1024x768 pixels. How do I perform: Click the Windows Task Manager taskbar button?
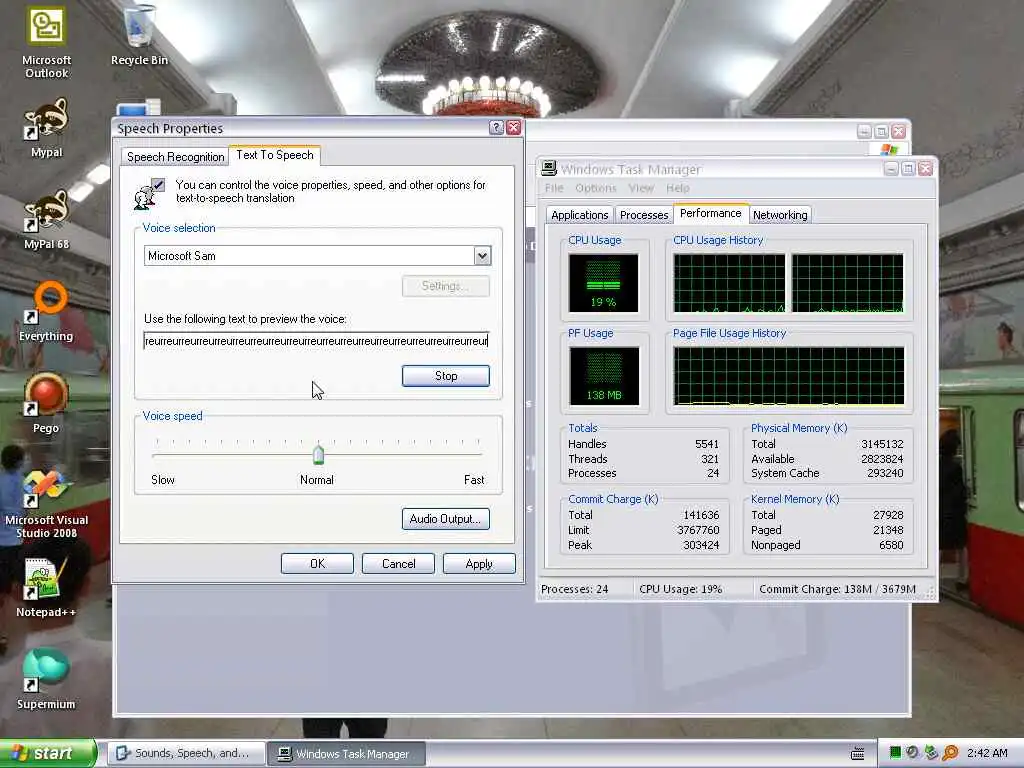click(347, 754)
